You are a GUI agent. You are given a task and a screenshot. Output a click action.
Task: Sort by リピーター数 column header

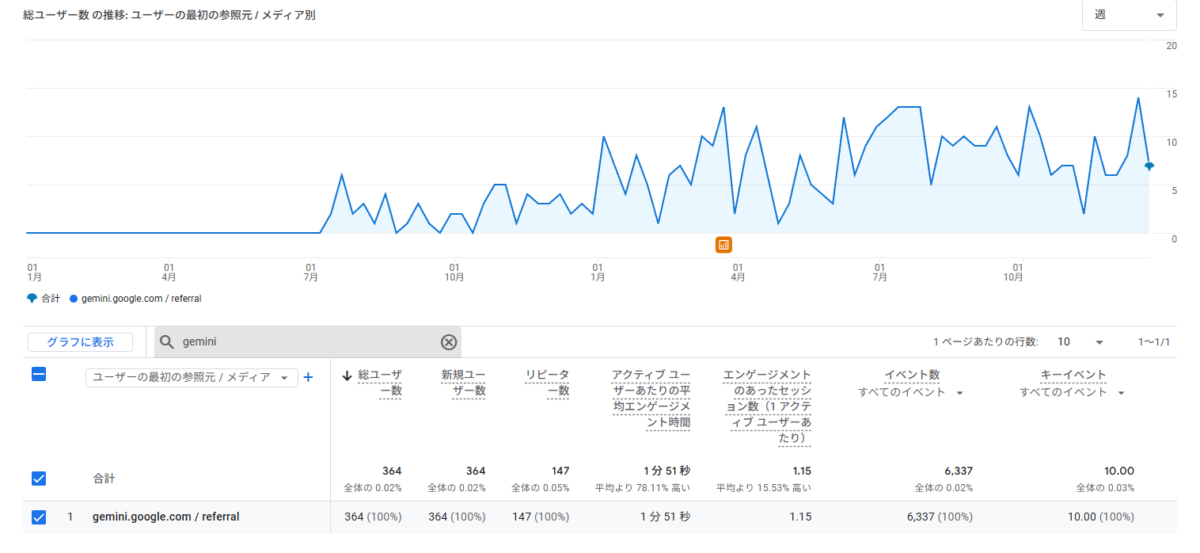[x=548, y=382]
